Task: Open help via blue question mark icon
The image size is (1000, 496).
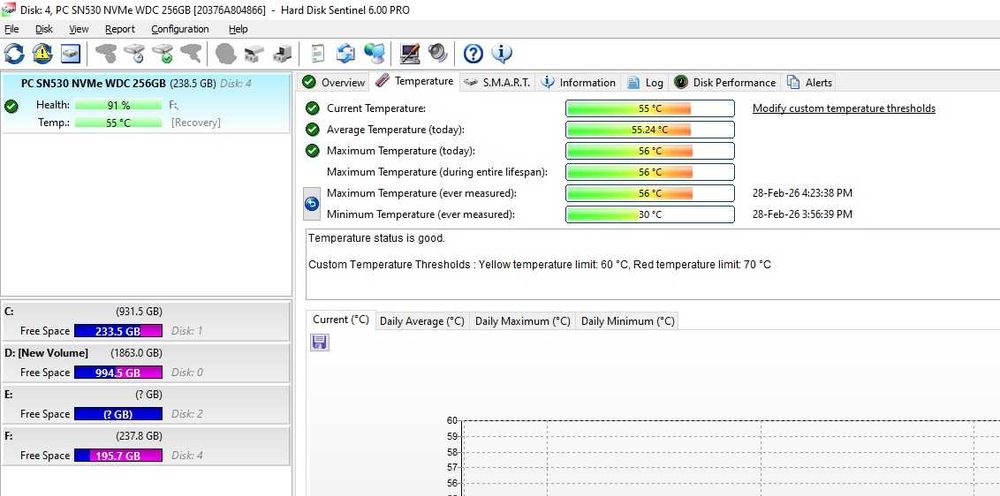Action: pyautogui.click(x=473, y=54)
